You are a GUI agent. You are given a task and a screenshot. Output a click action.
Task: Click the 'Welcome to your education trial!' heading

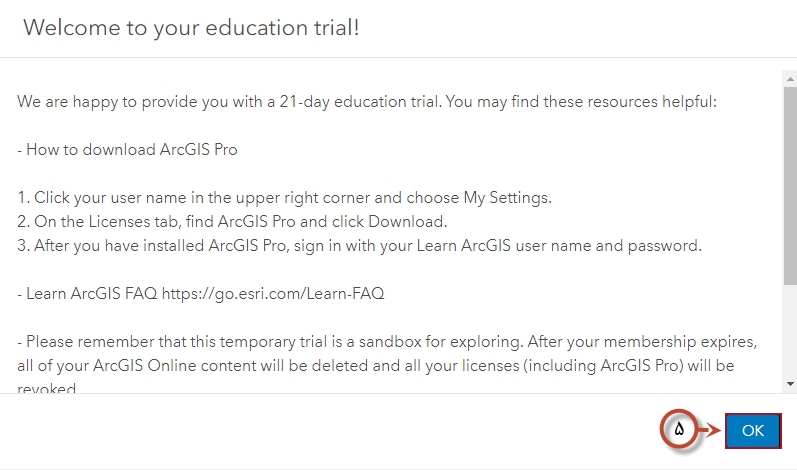click(191, 28)
